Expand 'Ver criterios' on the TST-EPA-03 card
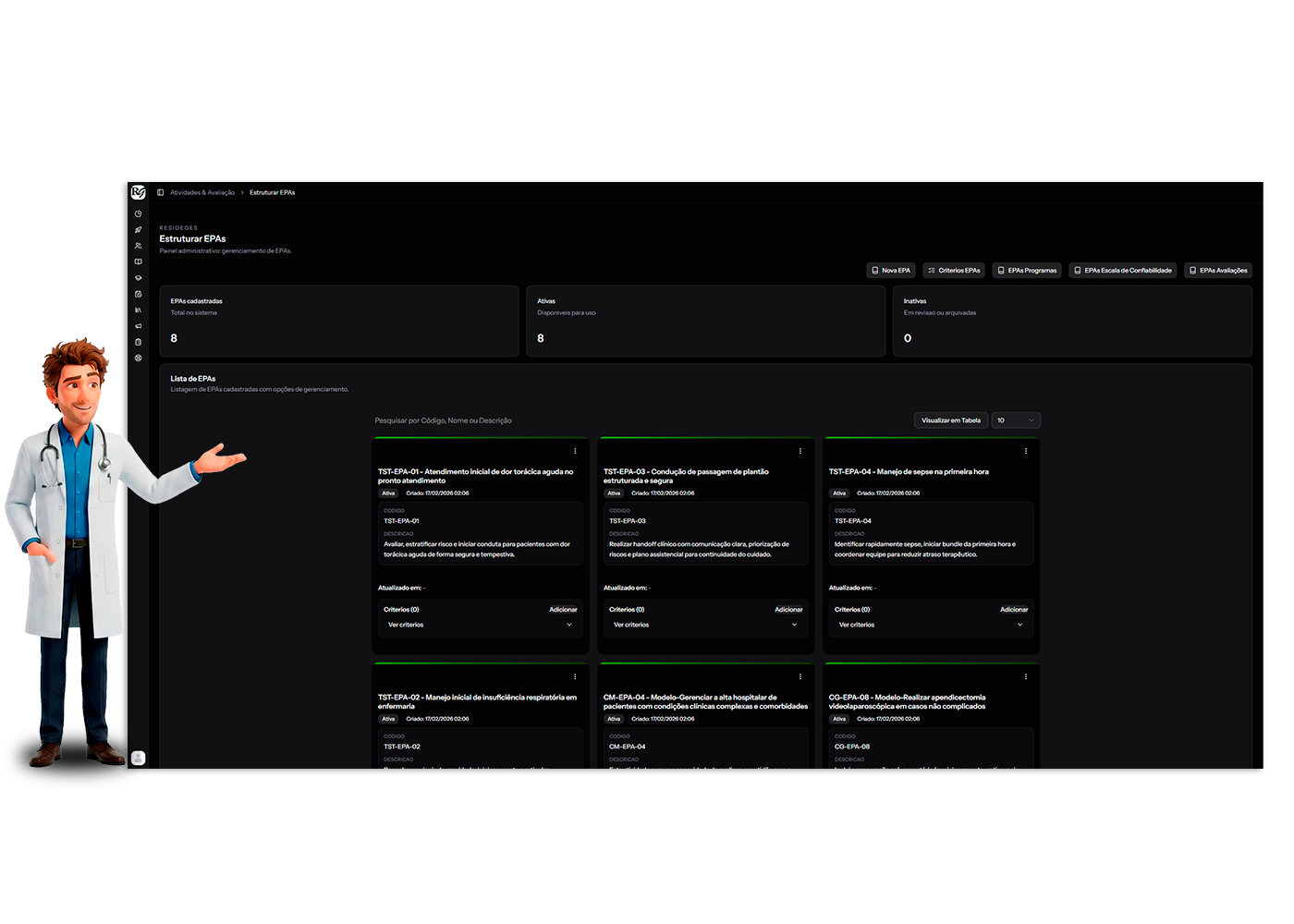Screen dimensions: 1294x924 [705, 625]
